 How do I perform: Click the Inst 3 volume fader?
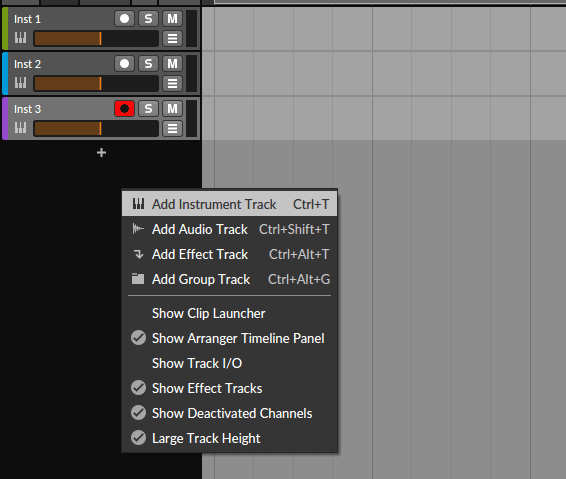click(x=96, y=129)
